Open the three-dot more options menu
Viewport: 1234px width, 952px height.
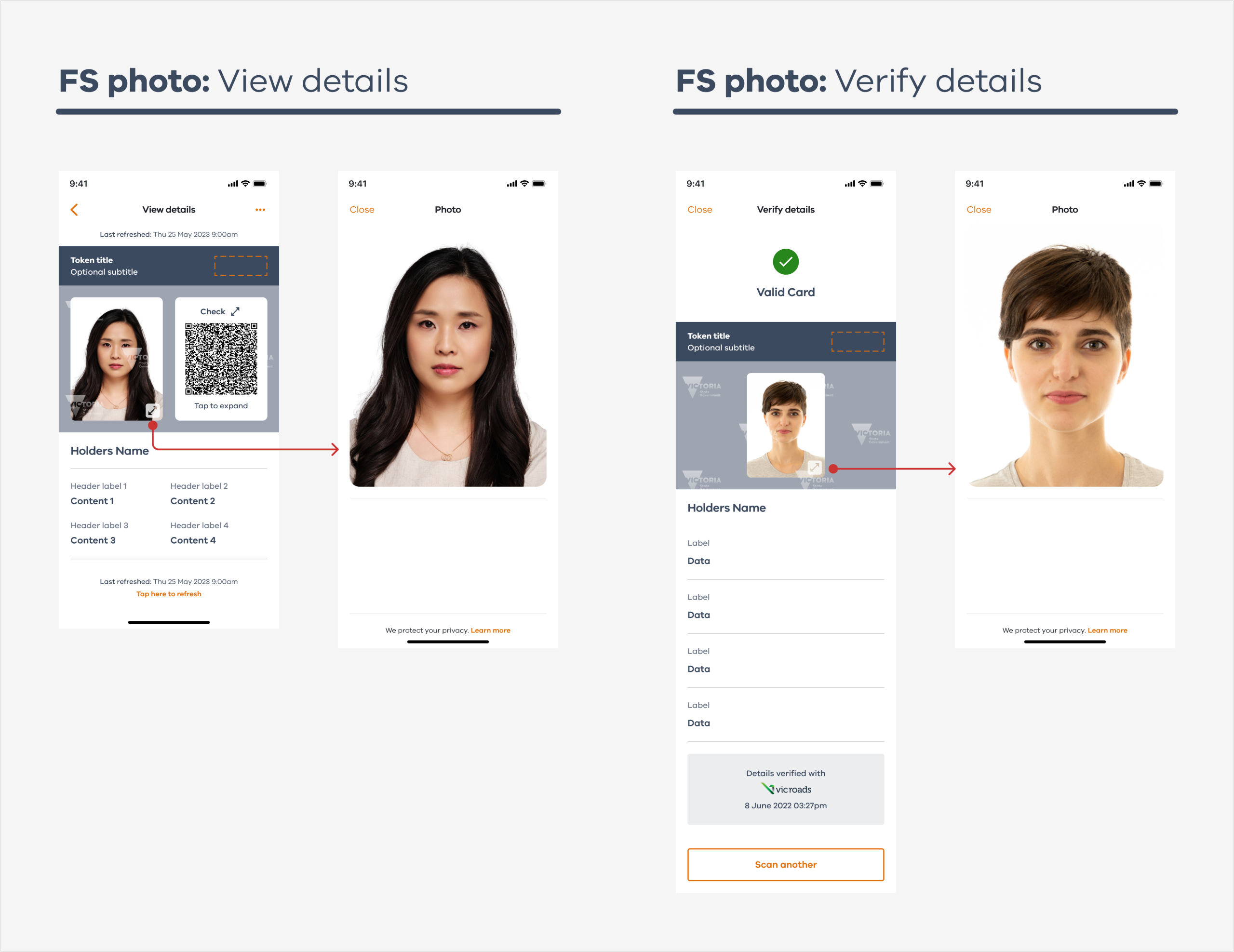click(260, 210)
